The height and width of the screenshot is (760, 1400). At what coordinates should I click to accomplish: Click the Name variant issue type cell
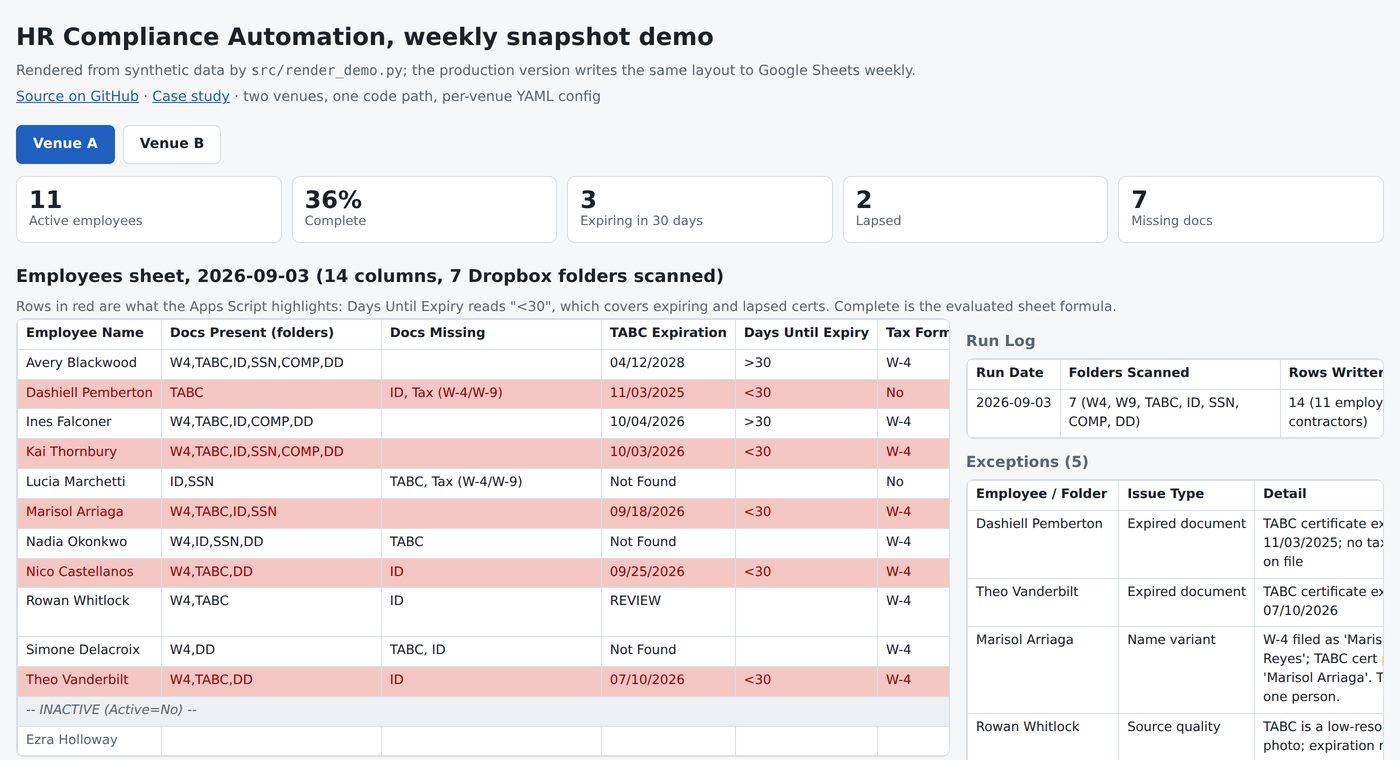(x=1186, y=670)
